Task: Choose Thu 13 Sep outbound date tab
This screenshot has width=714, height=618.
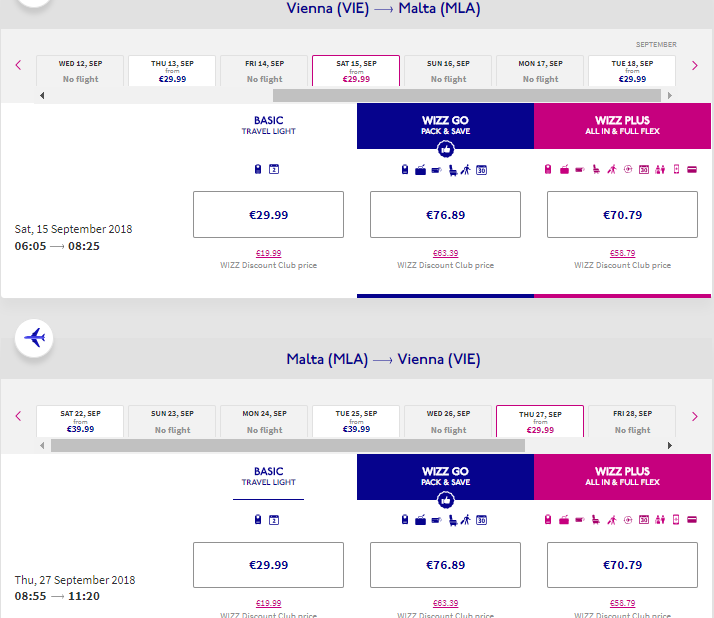Action: (x=172, y=71)
